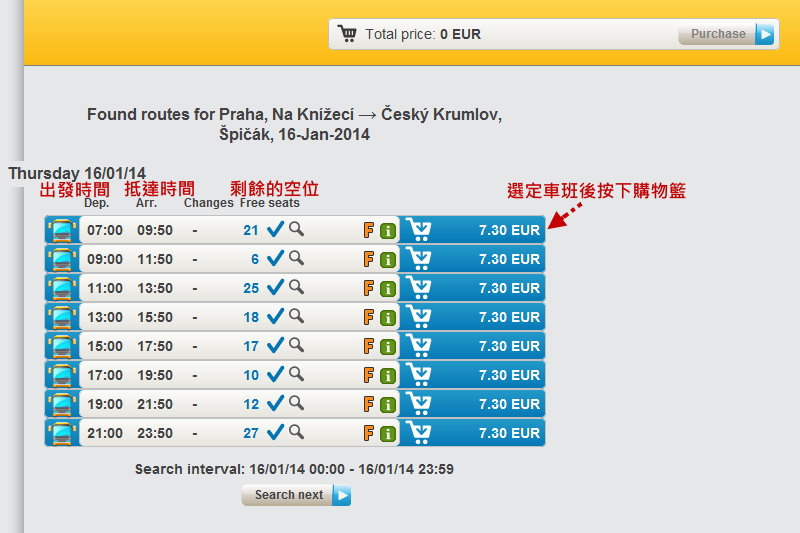Screen dimensions: 800x533
Task: Click the blue checkmark on 11:00 row
Action: [275, 287]
